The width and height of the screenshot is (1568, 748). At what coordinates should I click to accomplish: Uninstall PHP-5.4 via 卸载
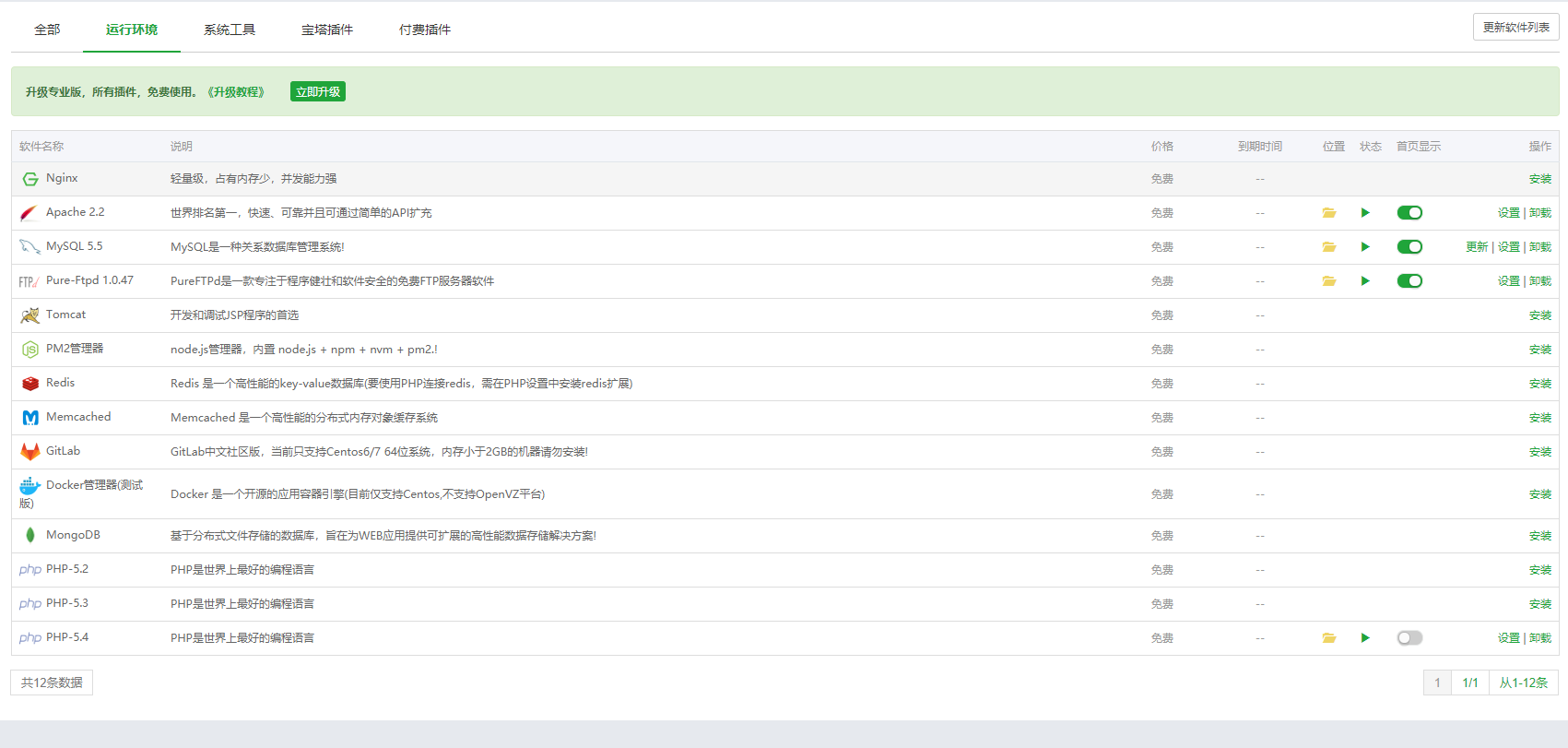(x=1540, y=638)
